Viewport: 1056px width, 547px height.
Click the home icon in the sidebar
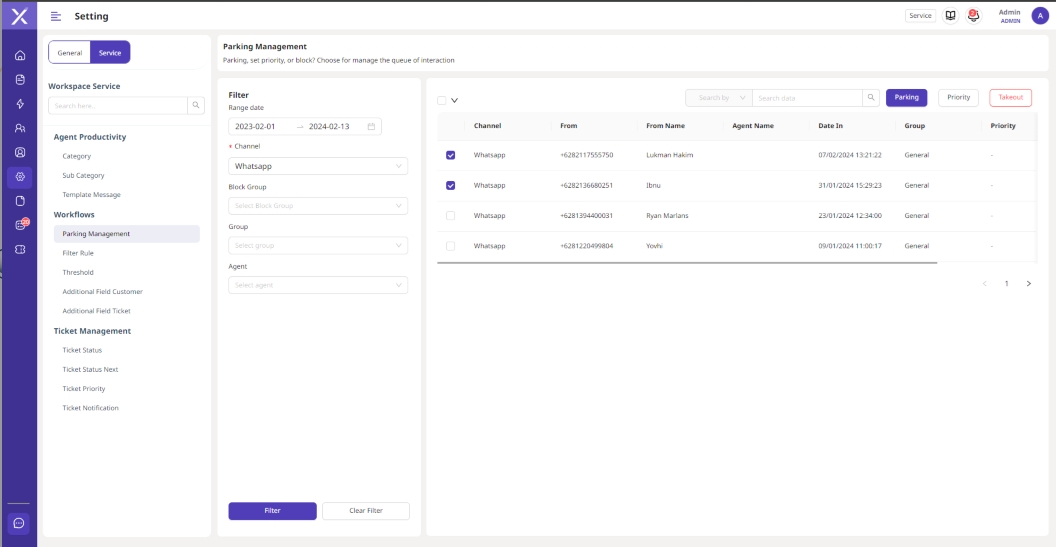coord(20,55)
